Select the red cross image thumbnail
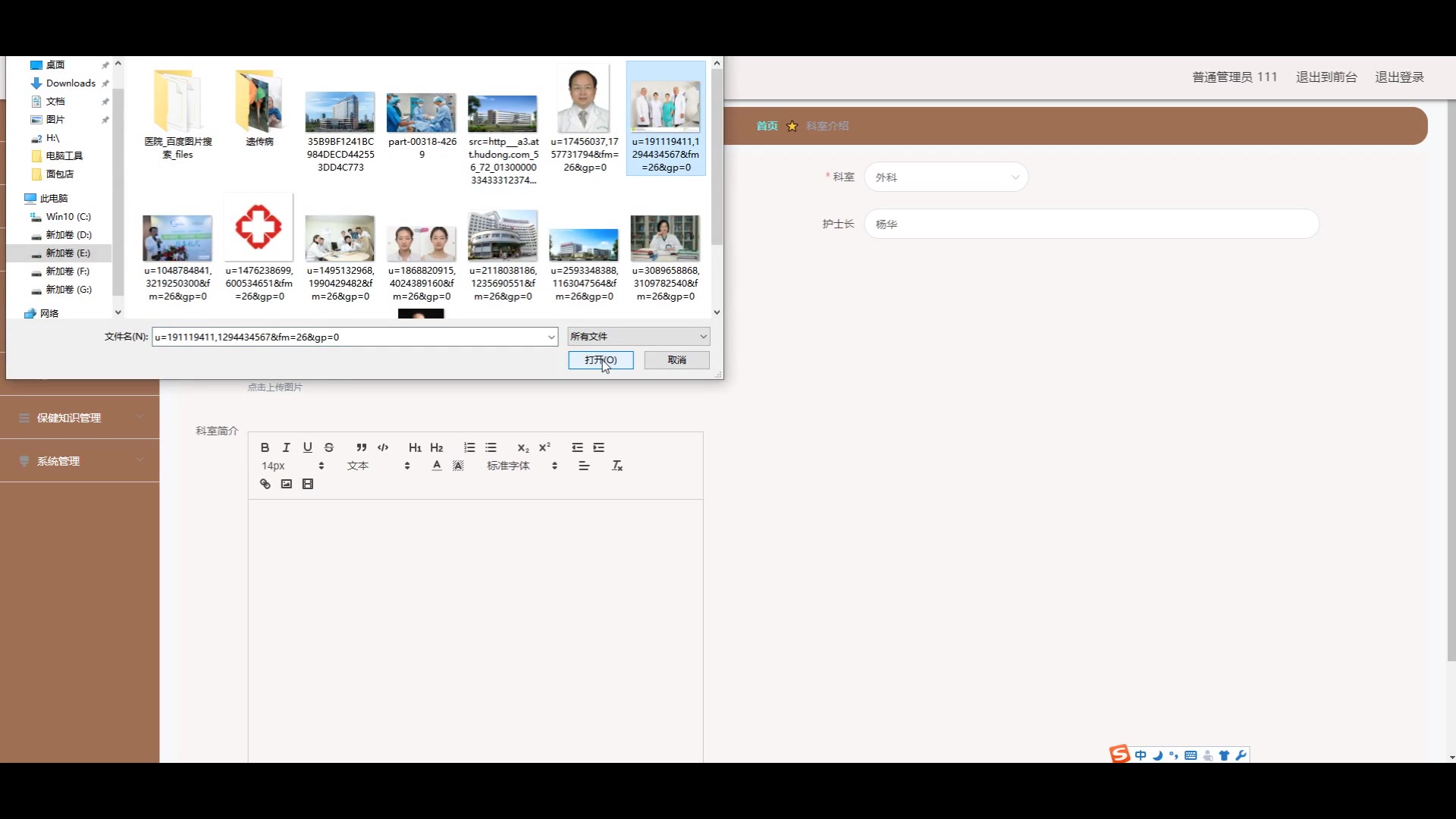The width and height of the screenshot is (1456, 819). pos(259,227)
